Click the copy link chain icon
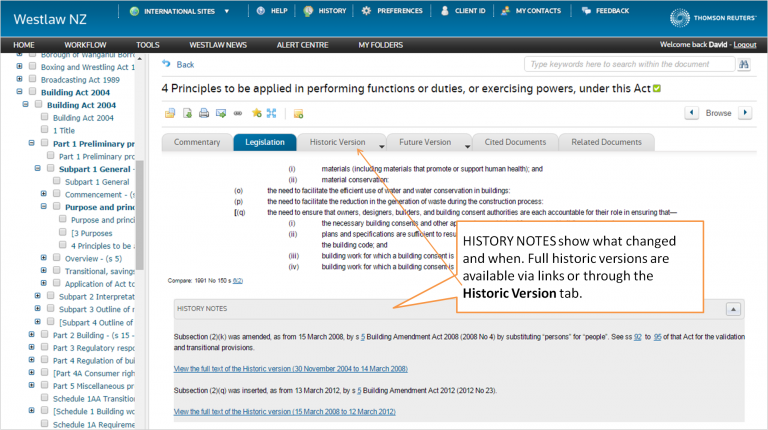 (x=238, y=114)
